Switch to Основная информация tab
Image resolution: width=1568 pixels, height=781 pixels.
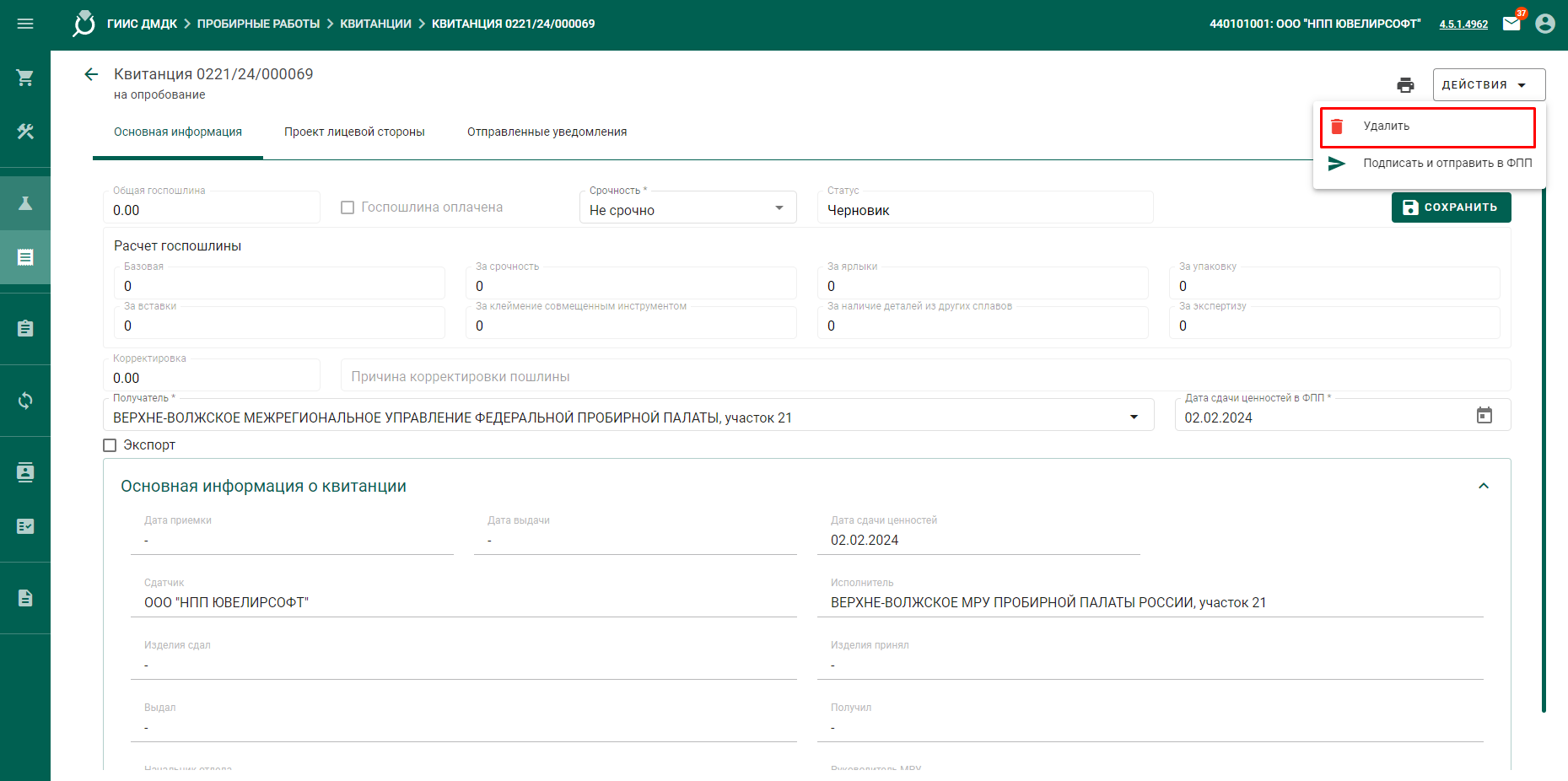click(178, 132)
